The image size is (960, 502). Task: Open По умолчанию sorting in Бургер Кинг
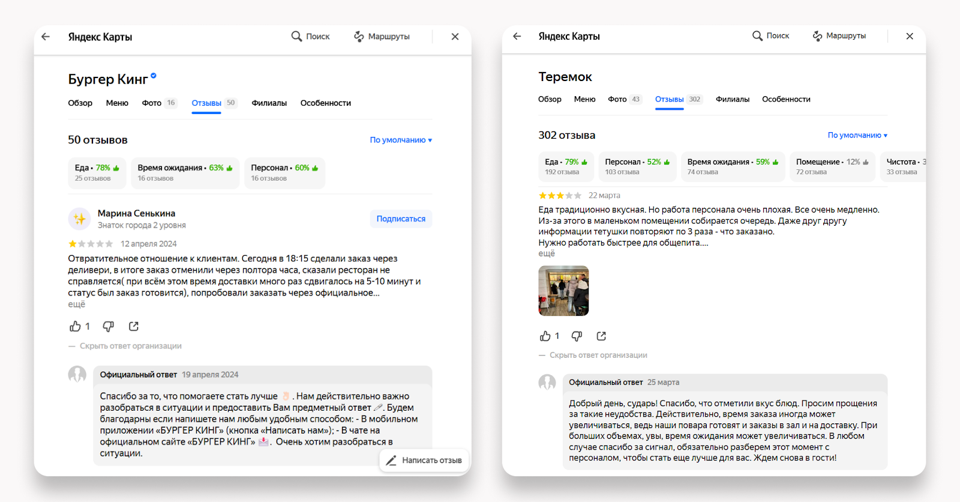tap(401, 140)
